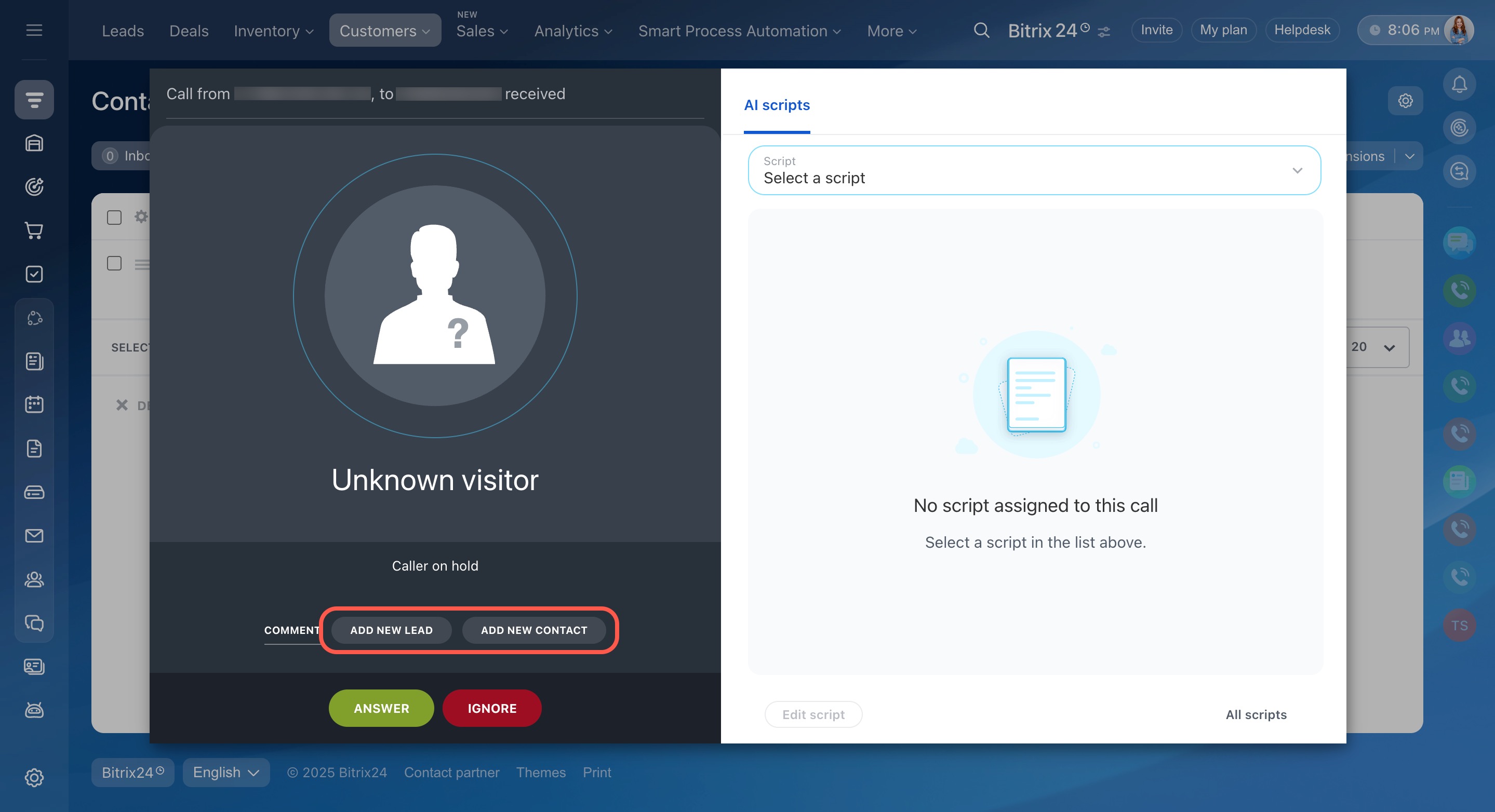Expand the Select a script dropdown
1495x812 pixels.
pos(1034,170)
